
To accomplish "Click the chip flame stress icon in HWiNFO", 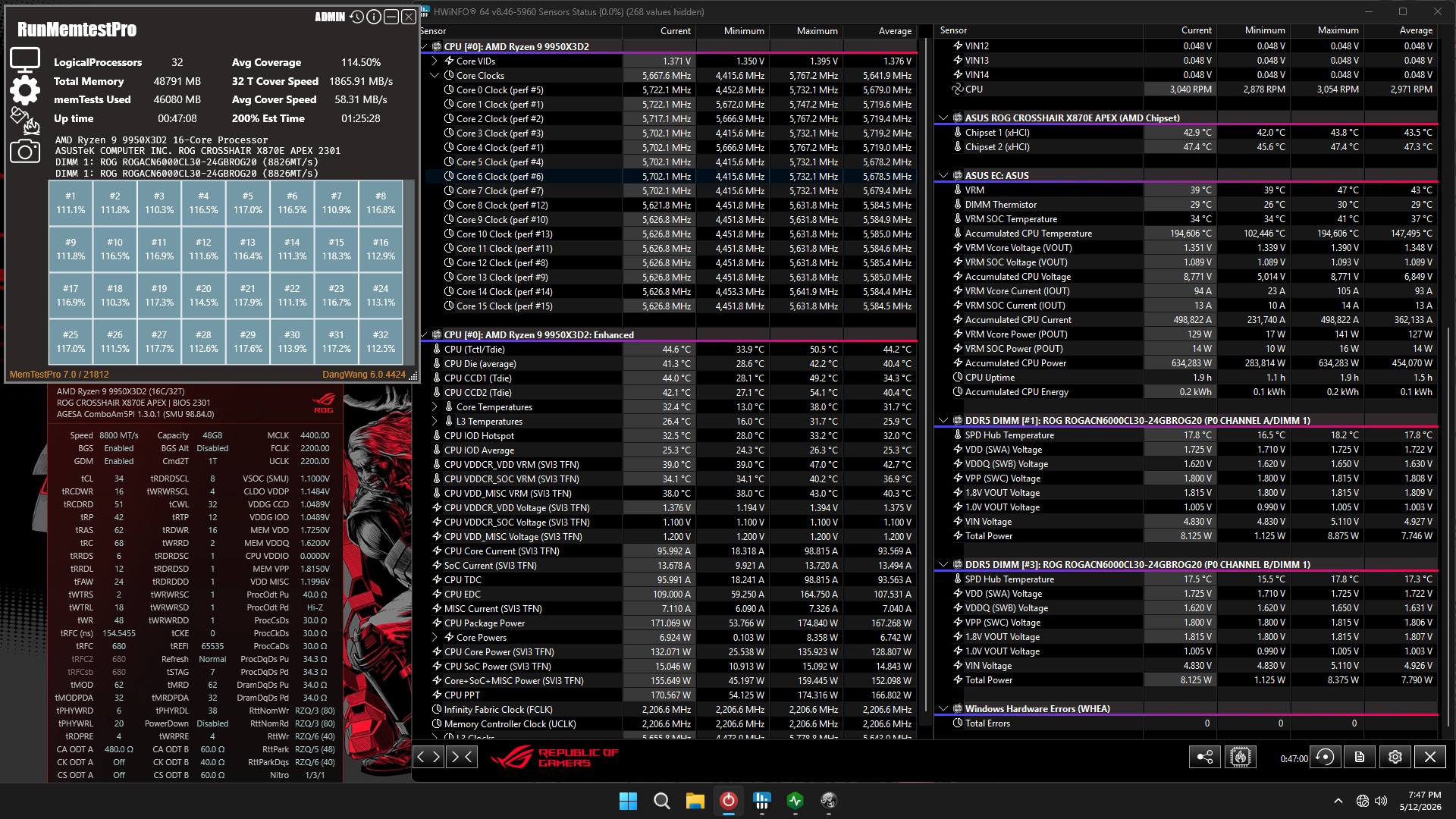I will pos(1241,757).
